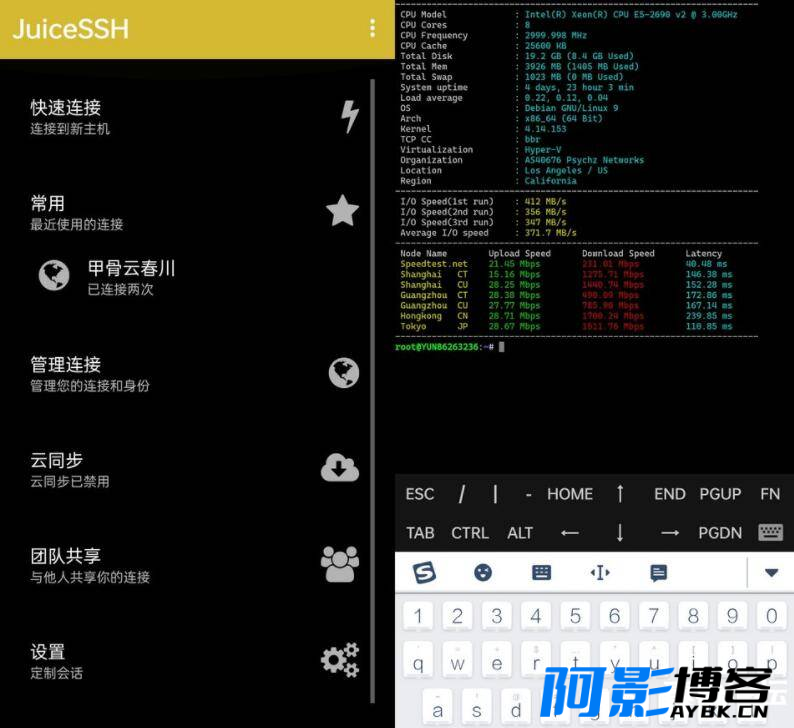Toggle soft keyboard with the keyboard icon
Screen dimensions: 794x728
[770, 533]
